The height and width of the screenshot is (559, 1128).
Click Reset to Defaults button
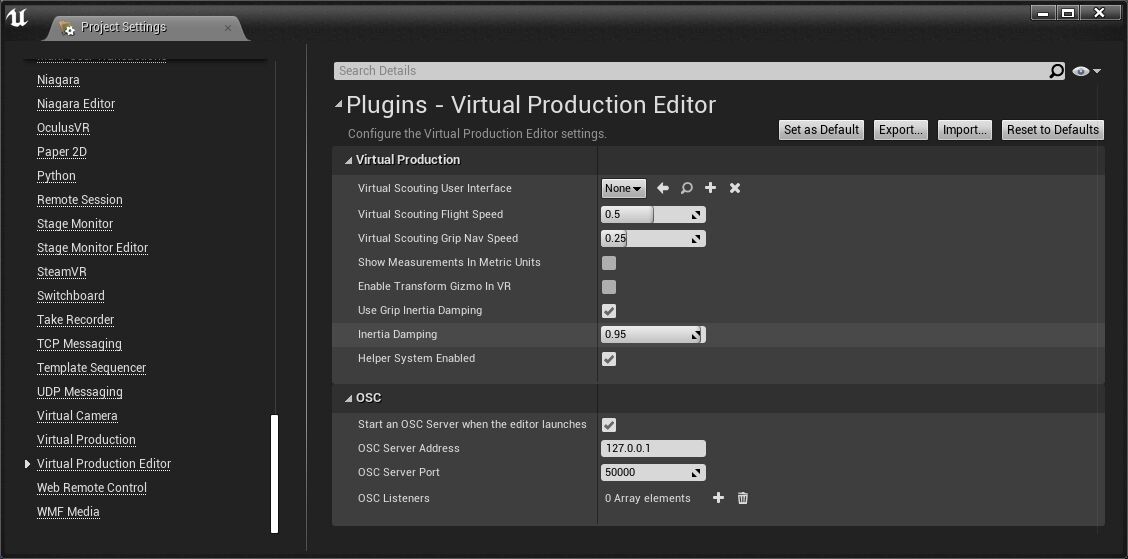pyautogui.click(x=1052, y=130)
